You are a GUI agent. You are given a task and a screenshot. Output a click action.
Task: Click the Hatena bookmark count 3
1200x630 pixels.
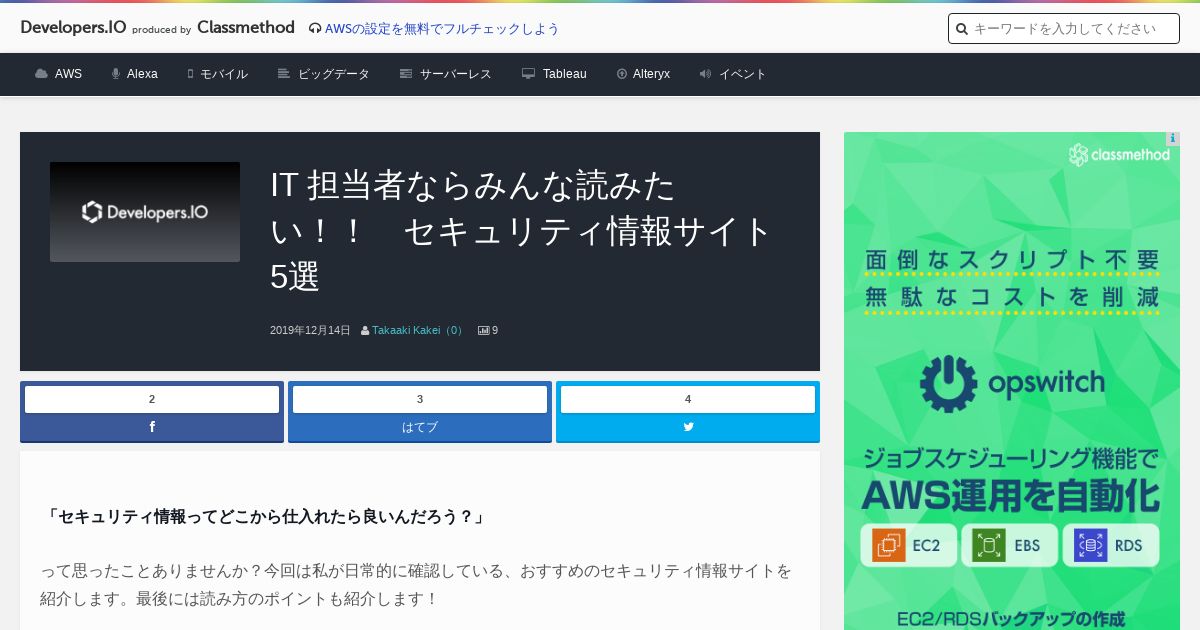point(420,399)
